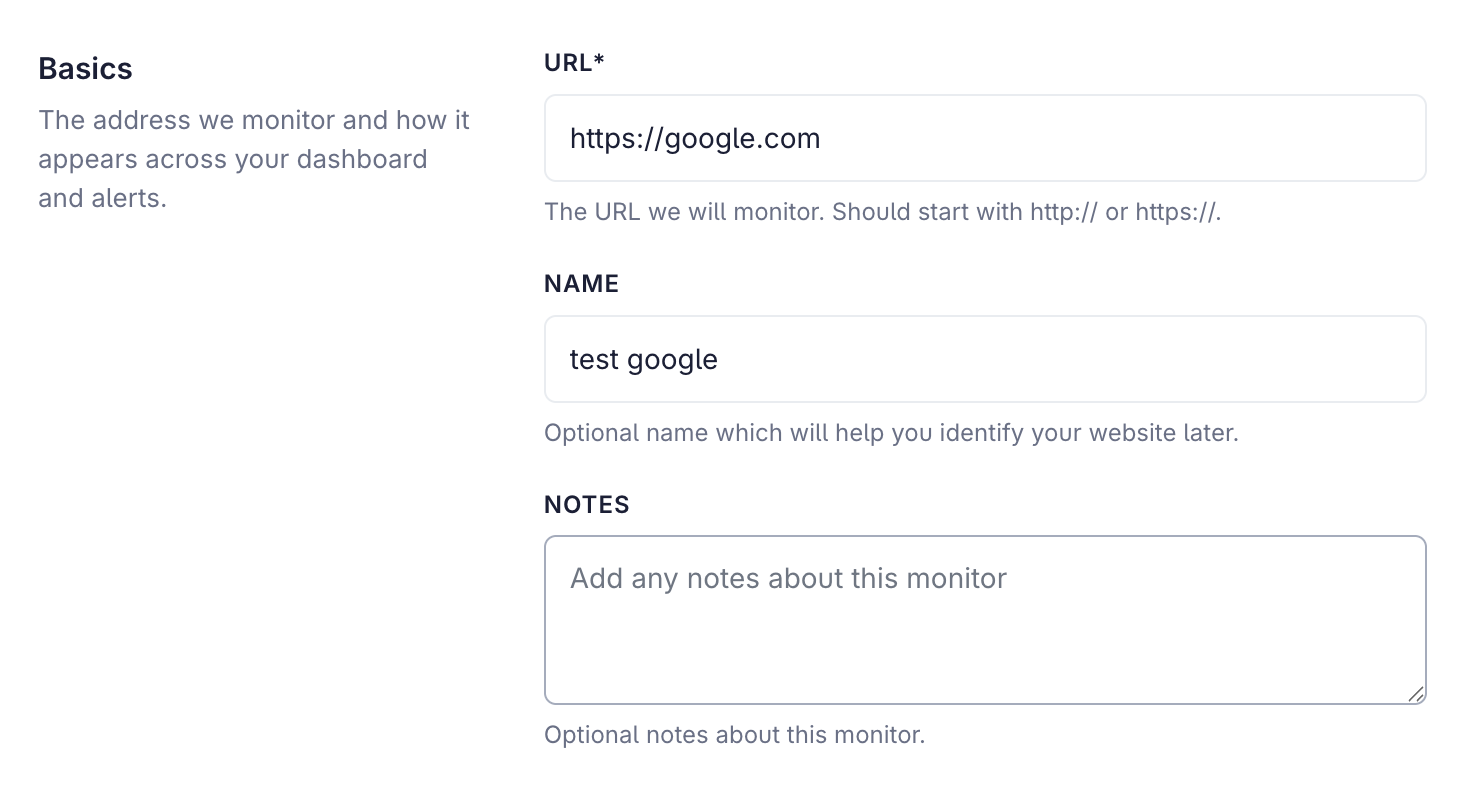This screenshot has width=1476, height=794.
Task: Click 'https://' at the hint's end
Action: coord(1177,212)
